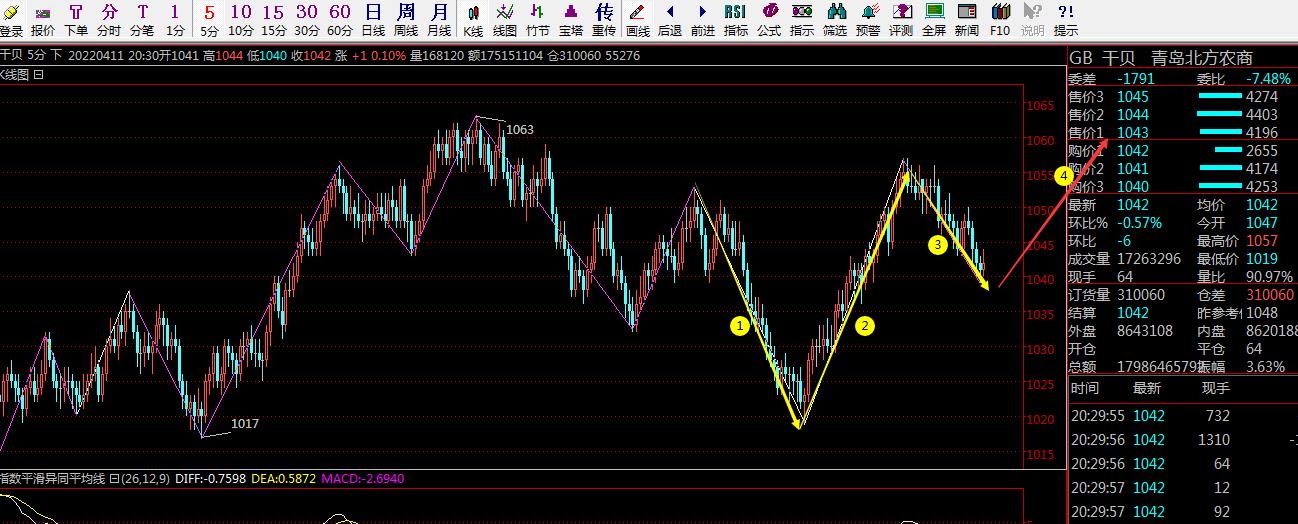
Task: Select the K线 candlestick chart icon
Action: pyautogui.click(x=473, y=19)
